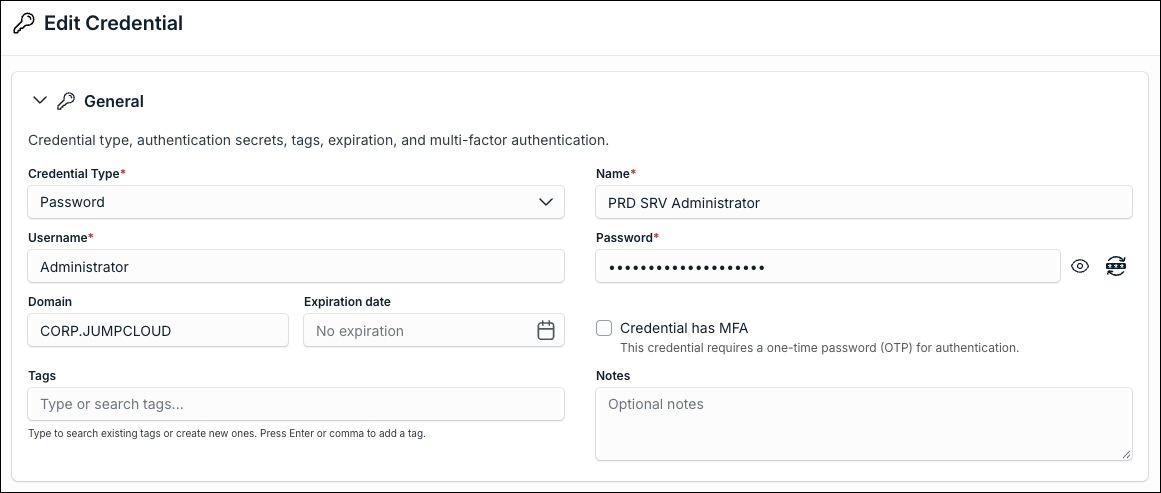
Task: Reveal the password with the eye icon
Action: (1080, 266)
